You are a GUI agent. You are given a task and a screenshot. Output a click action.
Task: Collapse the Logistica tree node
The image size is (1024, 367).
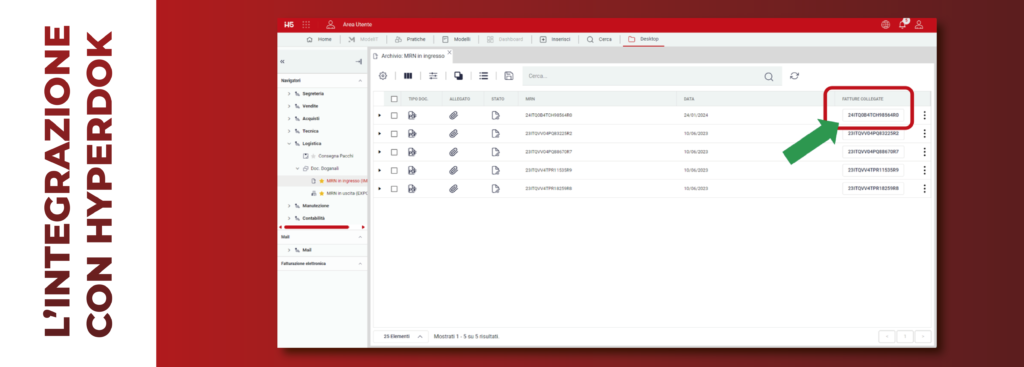tap(289, 144)
